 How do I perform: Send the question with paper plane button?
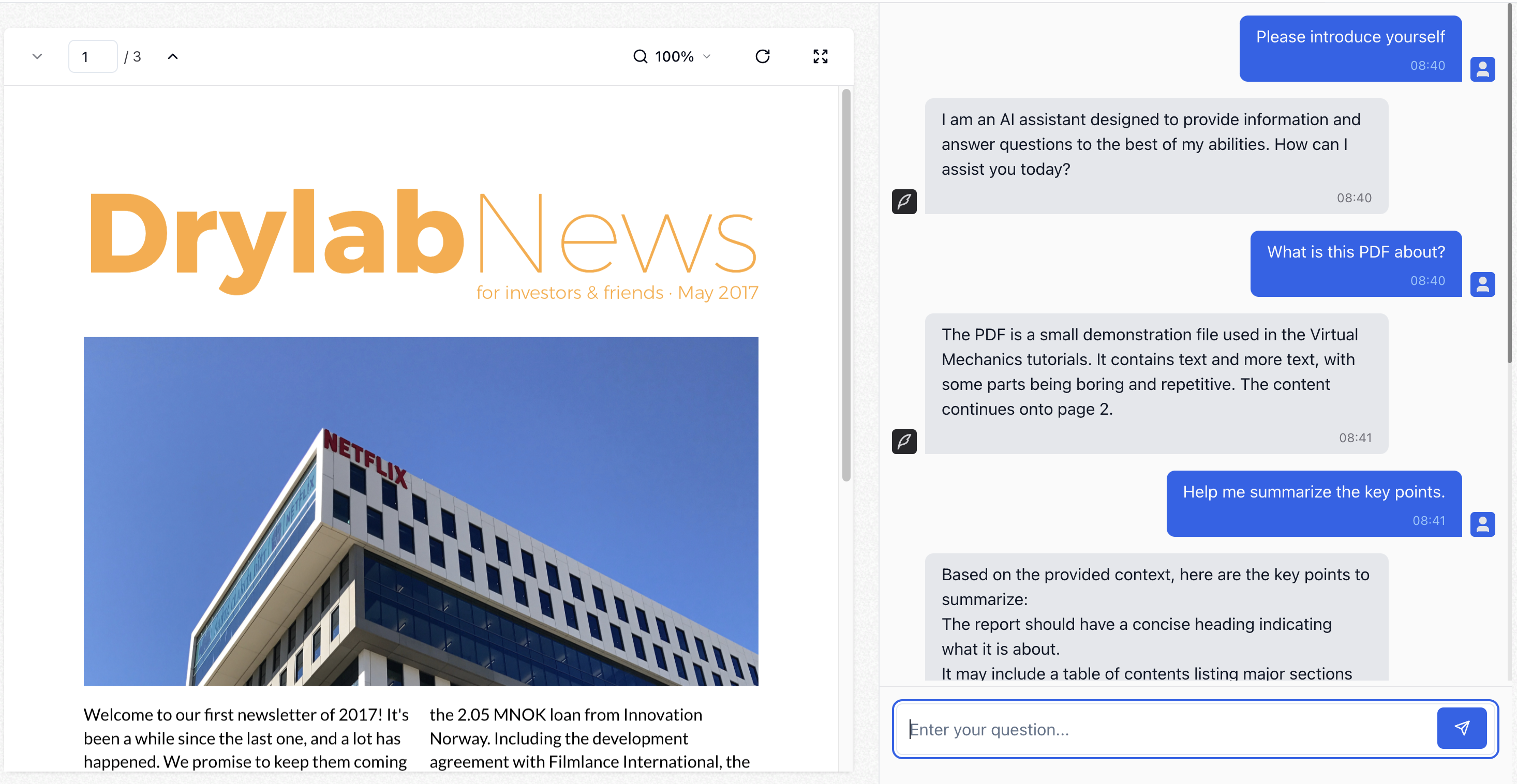click(x=1462, y=729)
